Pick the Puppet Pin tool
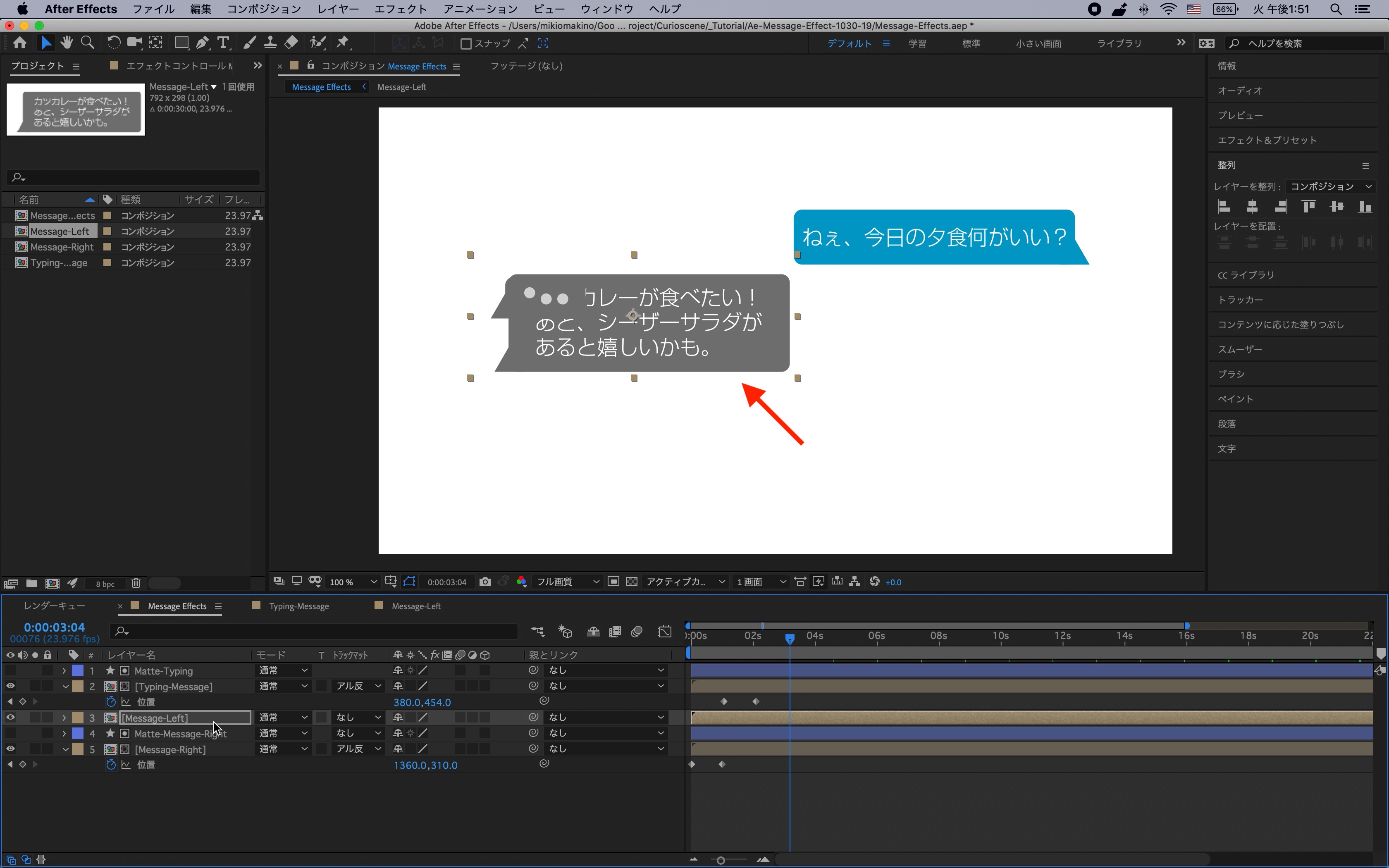Viewport: 1389px width, 868px height. click(x=343, y=43)
